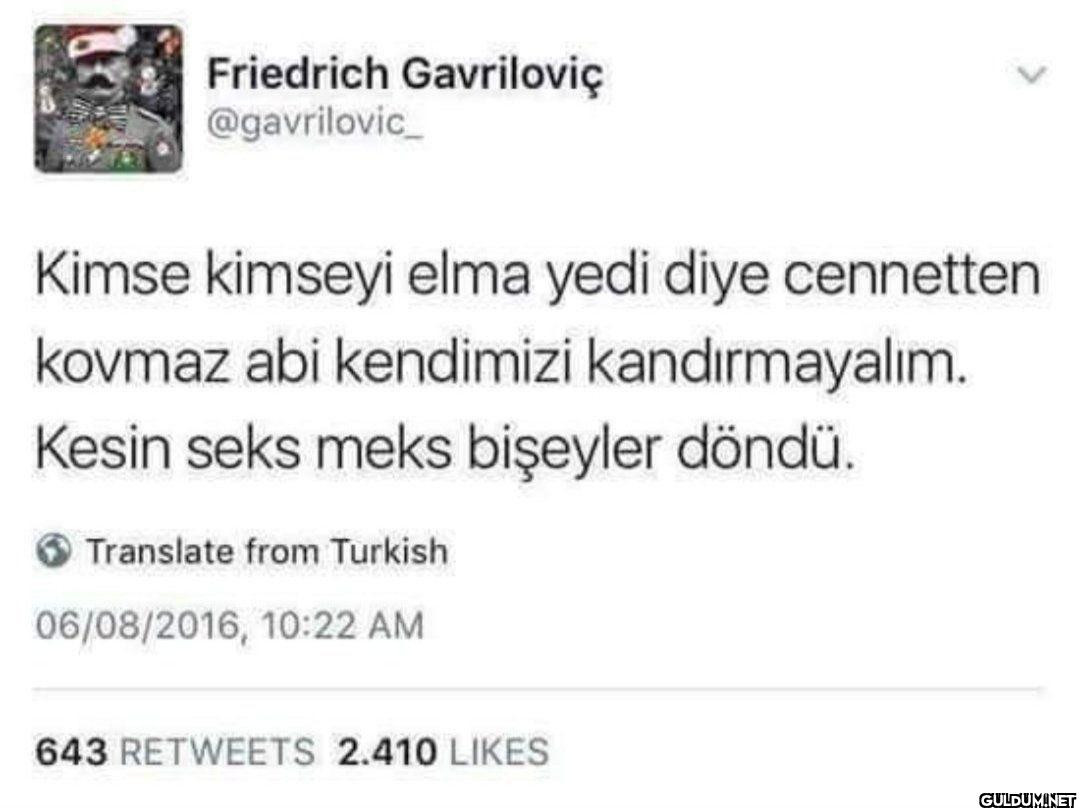Screen dimensions: 1080x808
Task: Open the LIKES label list
Action: pos(499,750)
